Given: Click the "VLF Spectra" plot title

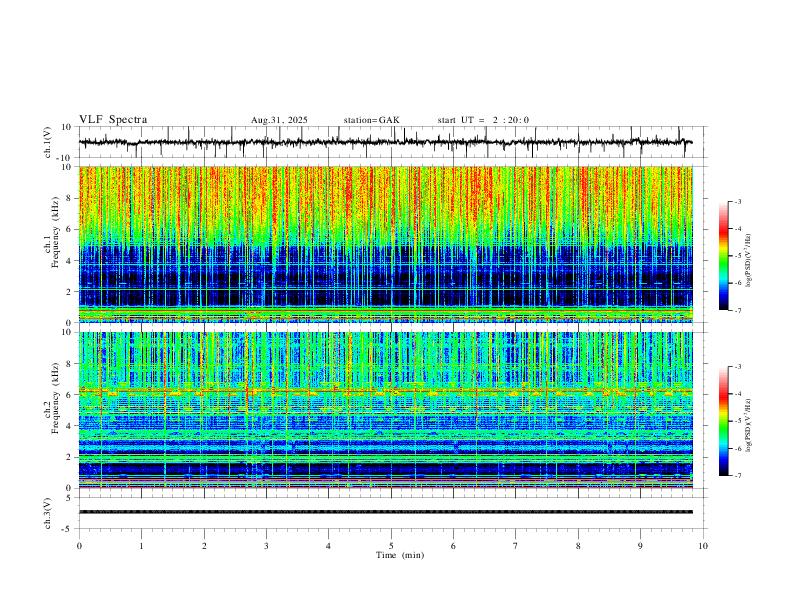Looking at the screenshot, I should point(113,120).
